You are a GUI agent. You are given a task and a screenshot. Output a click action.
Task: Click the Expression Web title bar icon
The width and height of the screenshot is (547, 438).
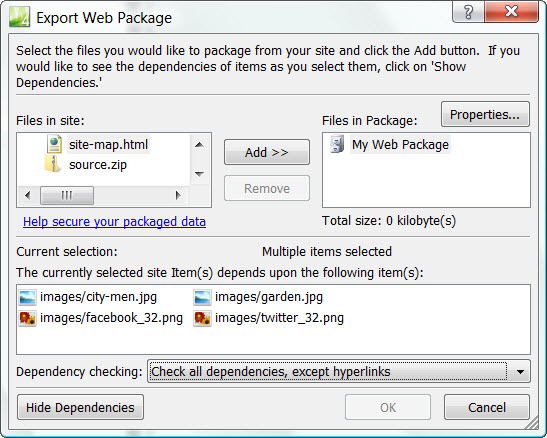pyautogui.click(x=20, y=17)
